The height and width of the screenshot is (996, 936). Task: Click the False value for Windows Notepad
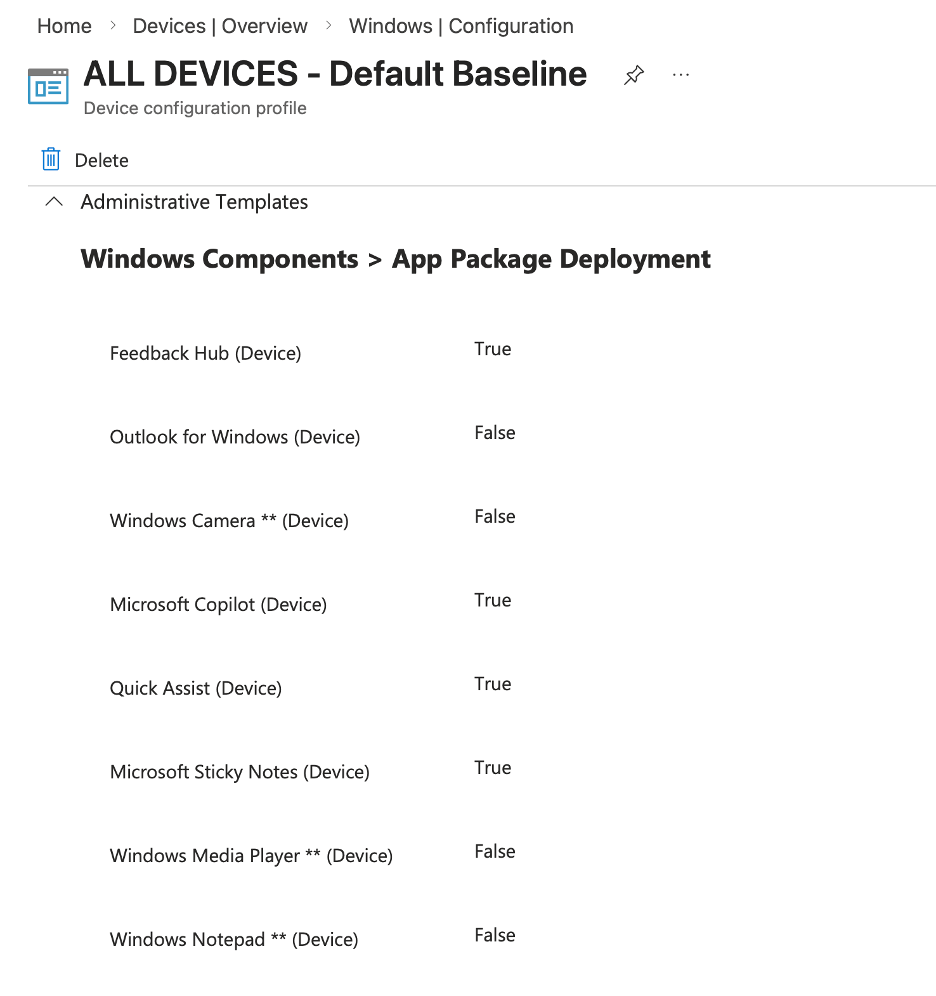[495, 935]
